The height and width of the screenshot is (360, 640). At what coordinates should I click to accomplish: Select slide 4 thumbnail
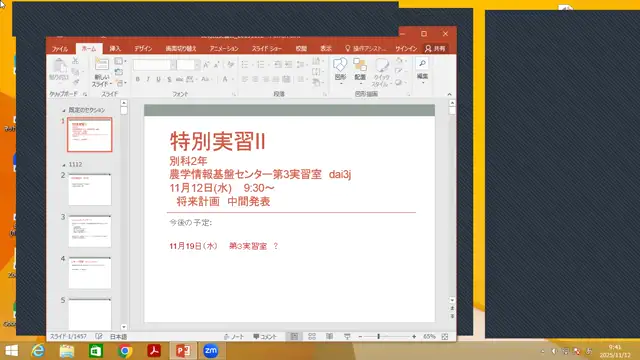point(90,273)
